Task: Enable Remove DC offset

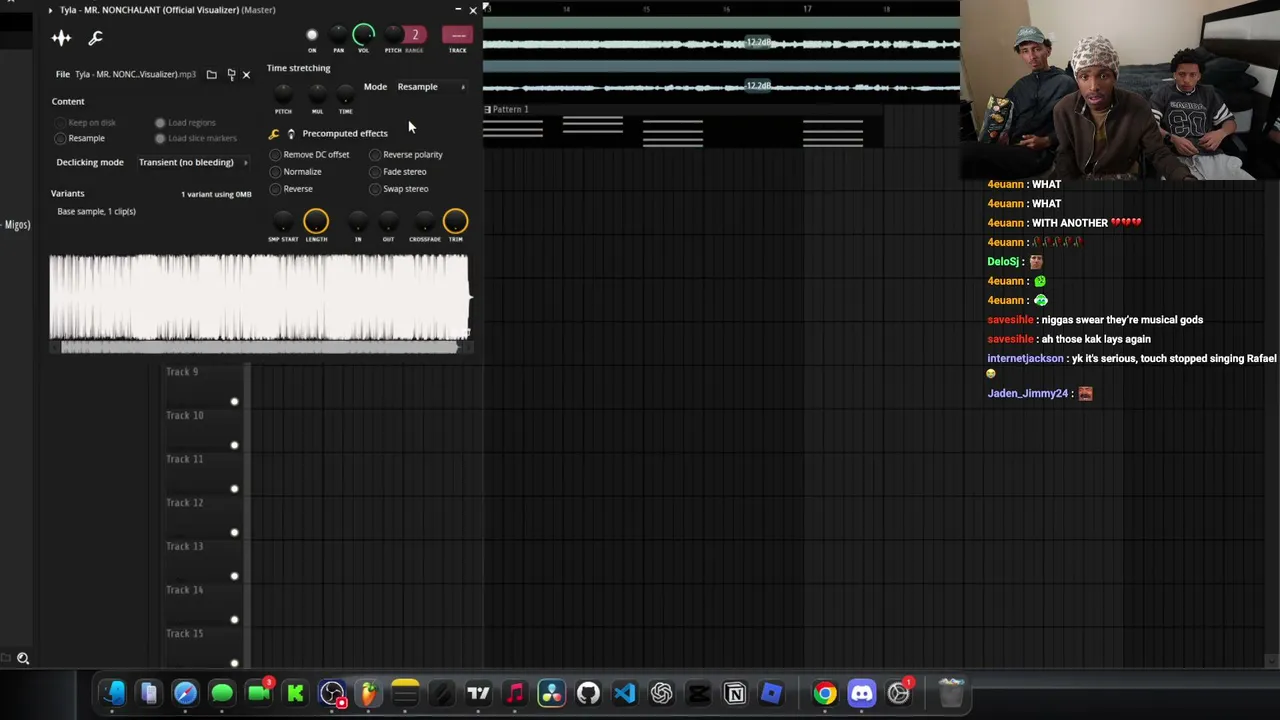Action: click(x=275, y=155)
